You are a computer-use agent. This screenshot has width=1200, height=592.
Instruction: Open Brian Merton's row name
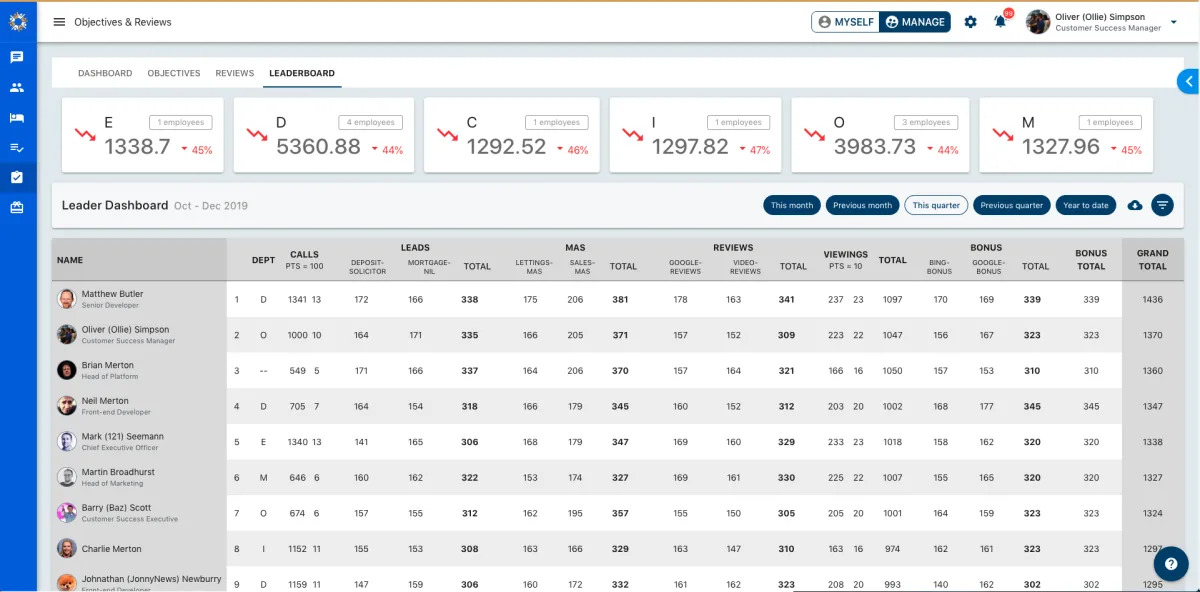(107, 365)
